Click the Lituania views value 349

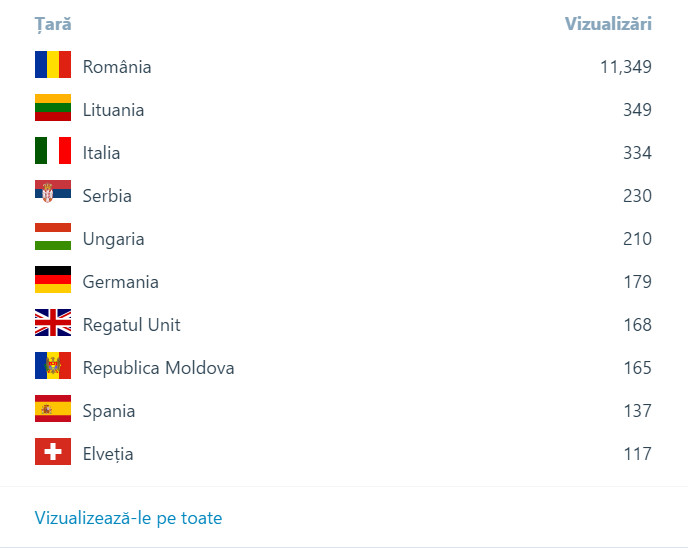(637, 110)
